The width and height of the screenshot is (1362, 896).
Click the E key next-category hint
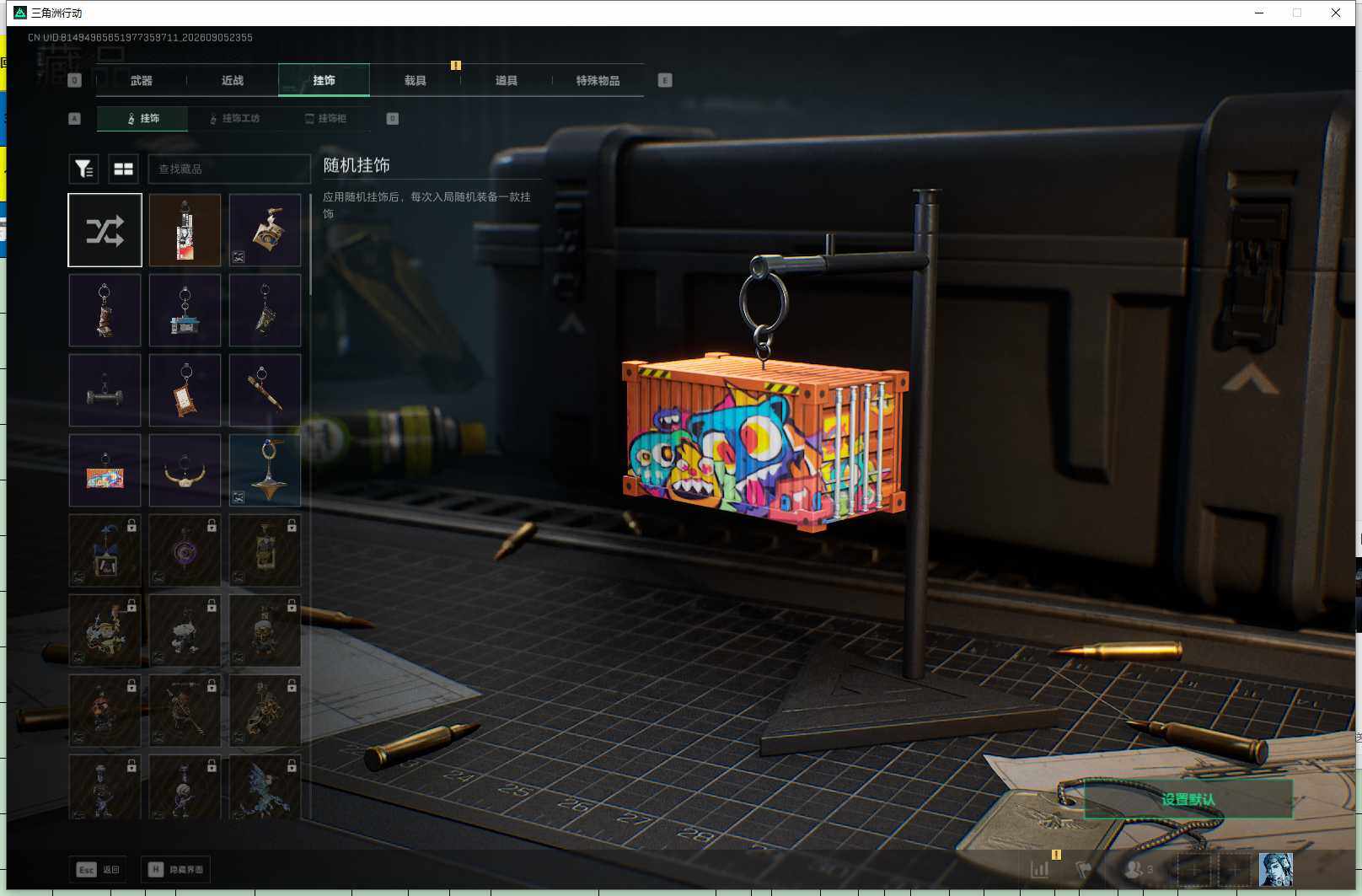pos(665,81)
